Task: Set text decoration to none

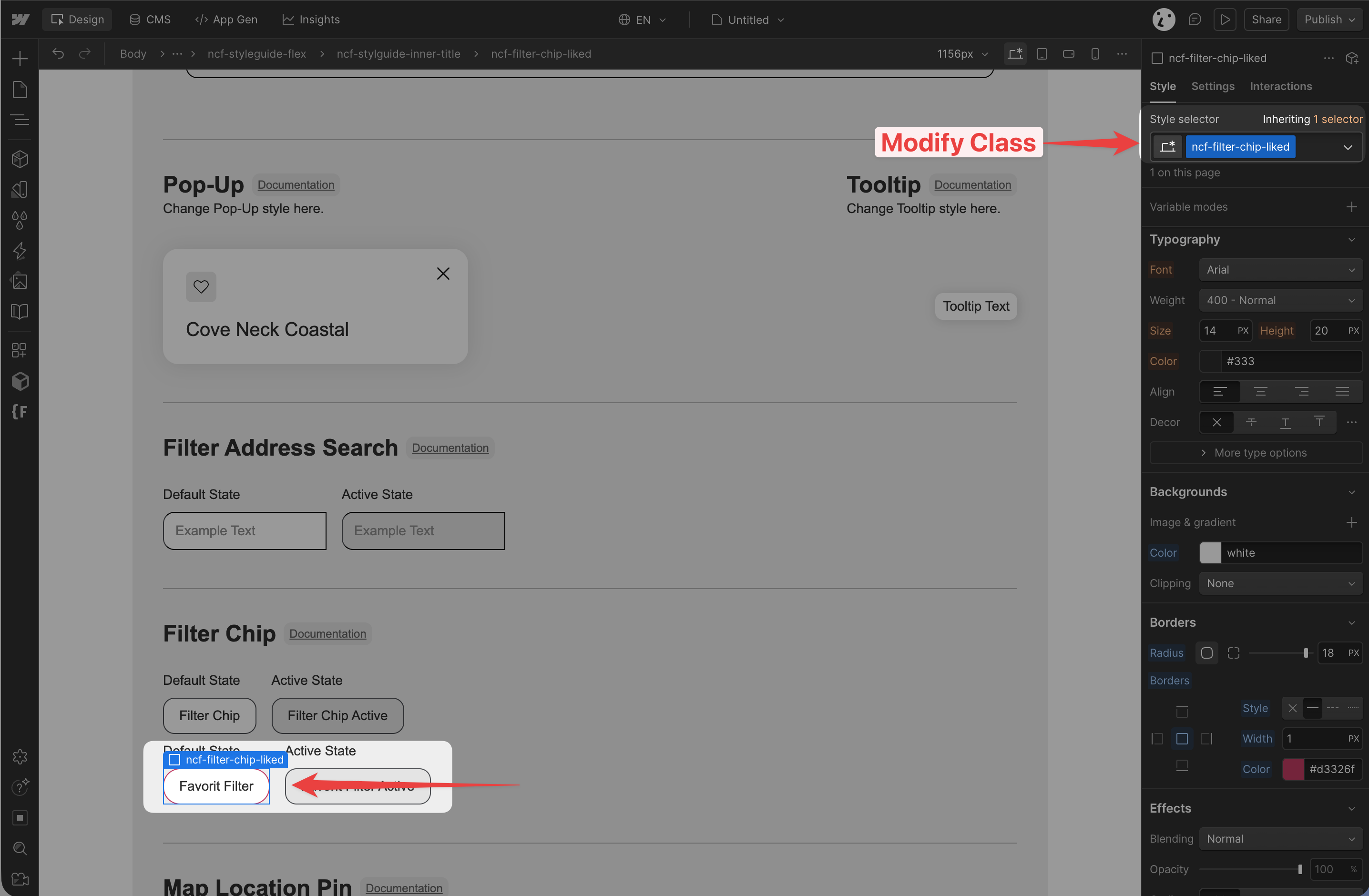Action: 1216,422
